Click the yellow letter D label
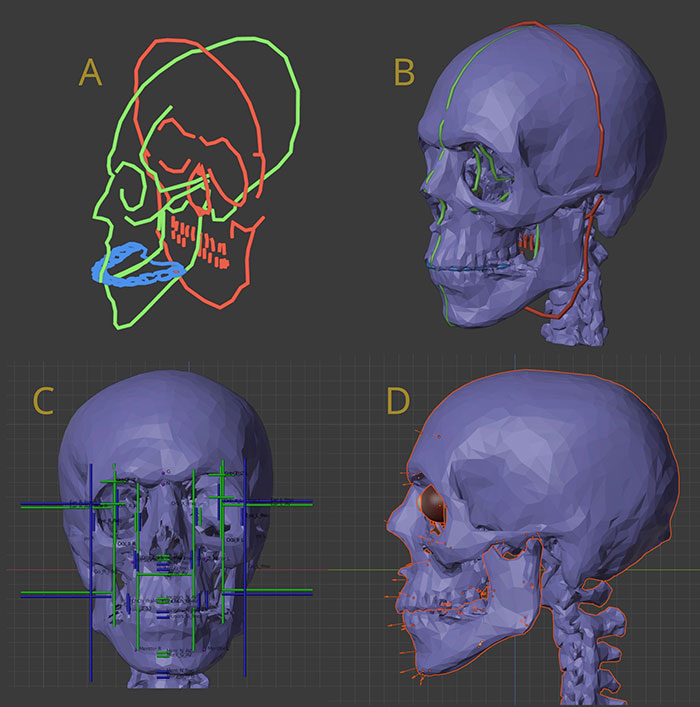The width and height of the screenshot is (700, 707). [x=398, y=399]
